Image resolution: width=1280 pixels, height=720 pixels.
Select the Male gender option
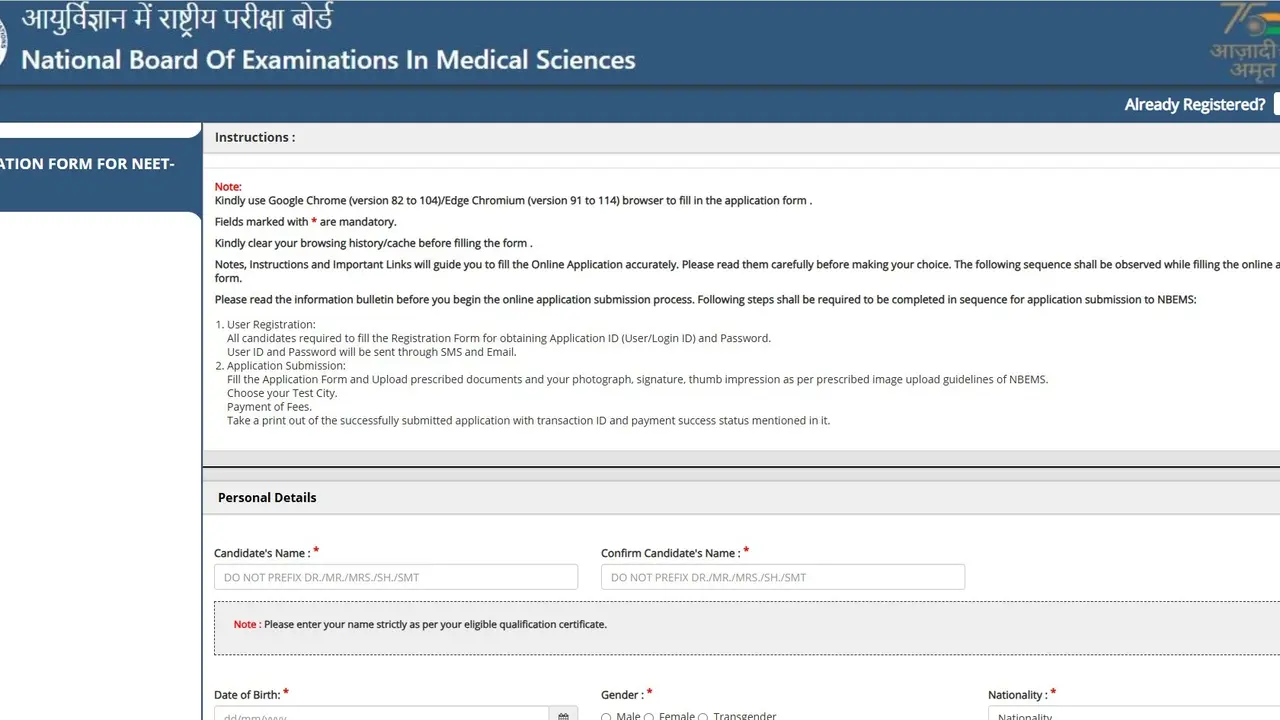607,716
